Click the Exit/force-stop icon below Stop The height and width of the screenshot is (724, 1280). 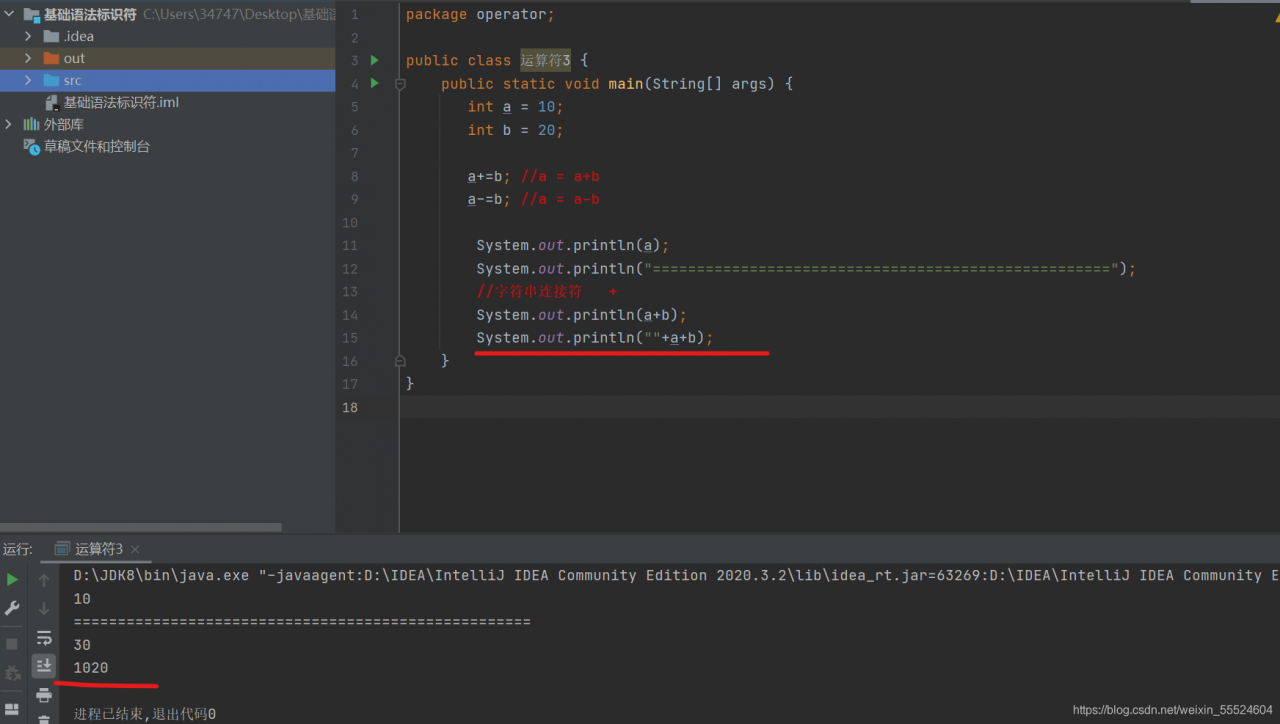pos(12,673)
